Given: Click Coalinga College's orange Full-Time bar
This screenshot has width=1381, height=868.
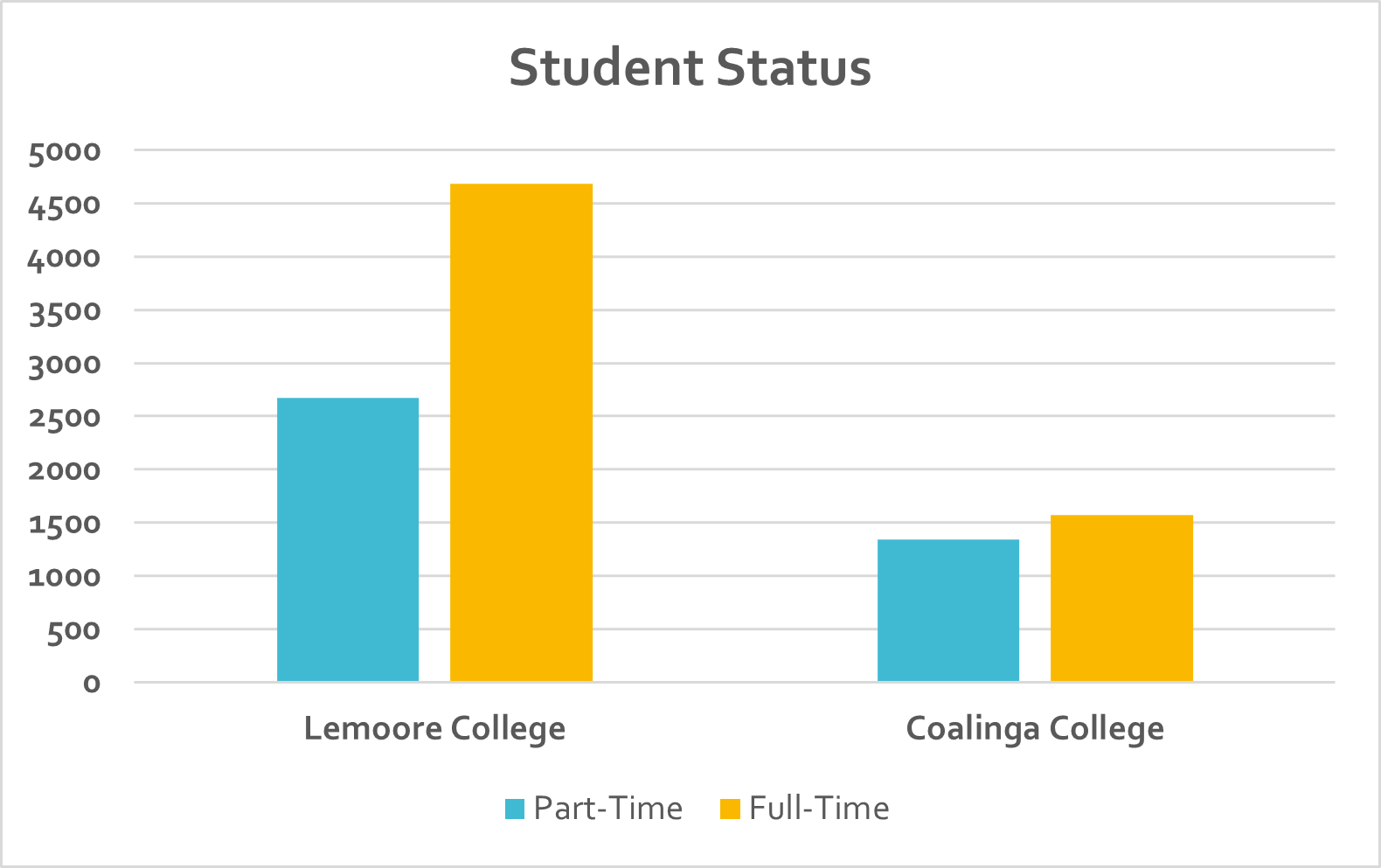Looking at the screenshot, I should [1121, 598].
